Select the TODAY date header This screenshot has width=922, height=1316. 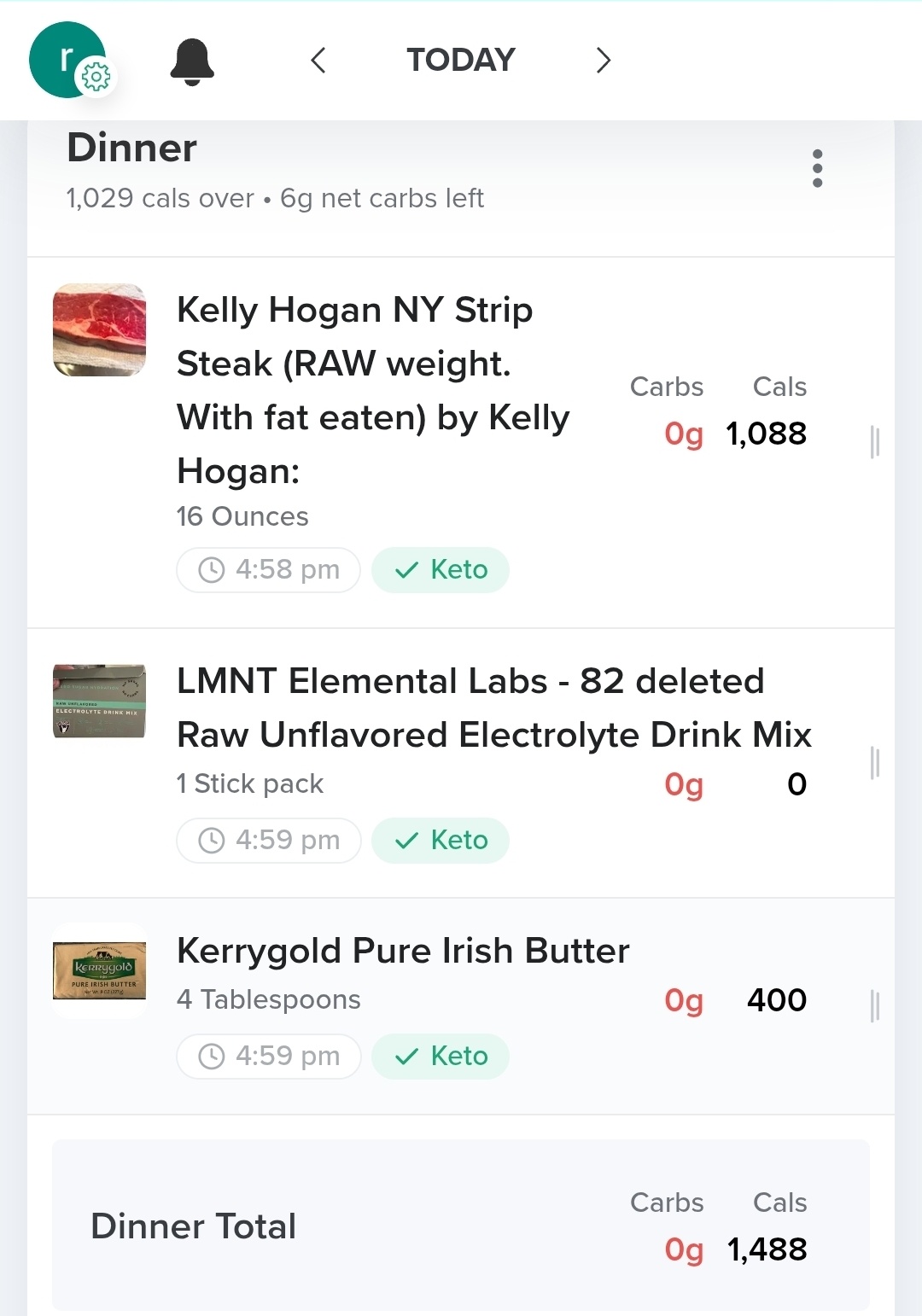461,61
